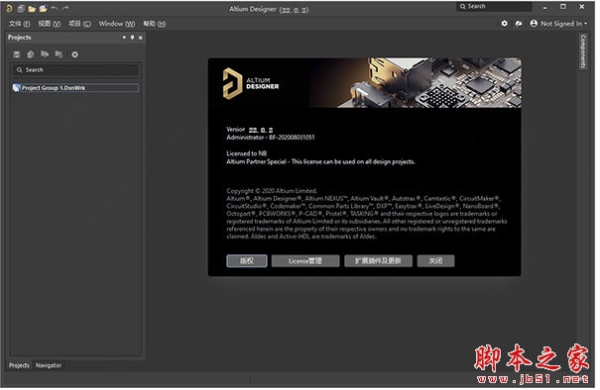Click the fourth Projects toolbar icon
Viewport: 600px width, 390px height.
click(x=59, y=54)
